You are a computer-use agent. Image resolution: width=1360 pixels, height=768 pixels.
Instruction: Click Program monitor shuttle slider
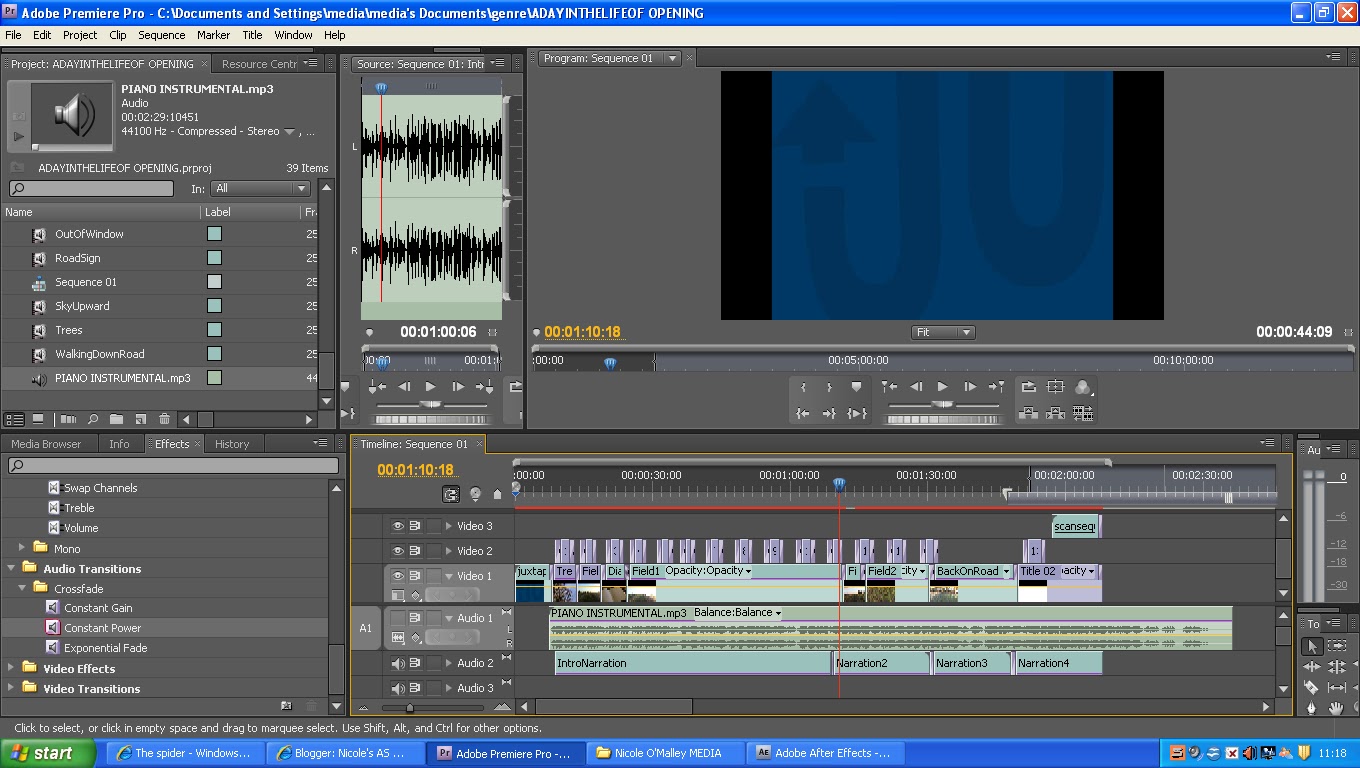coord(943,405)
